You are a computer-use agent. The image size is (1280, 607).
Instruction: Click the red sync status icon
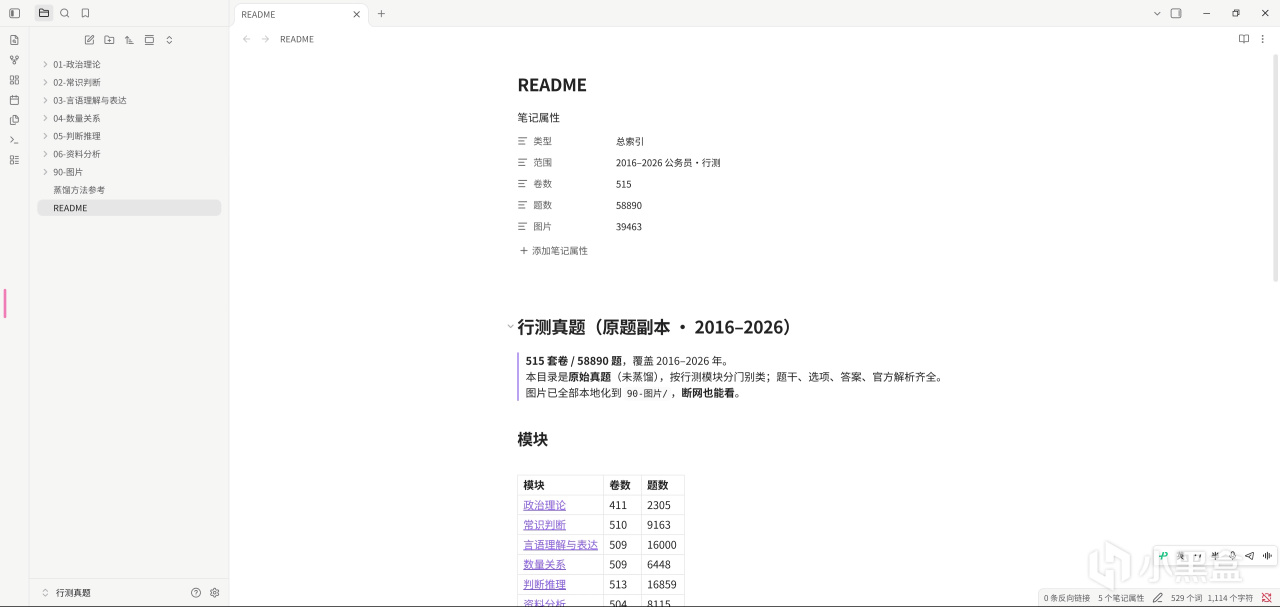click(x=1267, y=598)
